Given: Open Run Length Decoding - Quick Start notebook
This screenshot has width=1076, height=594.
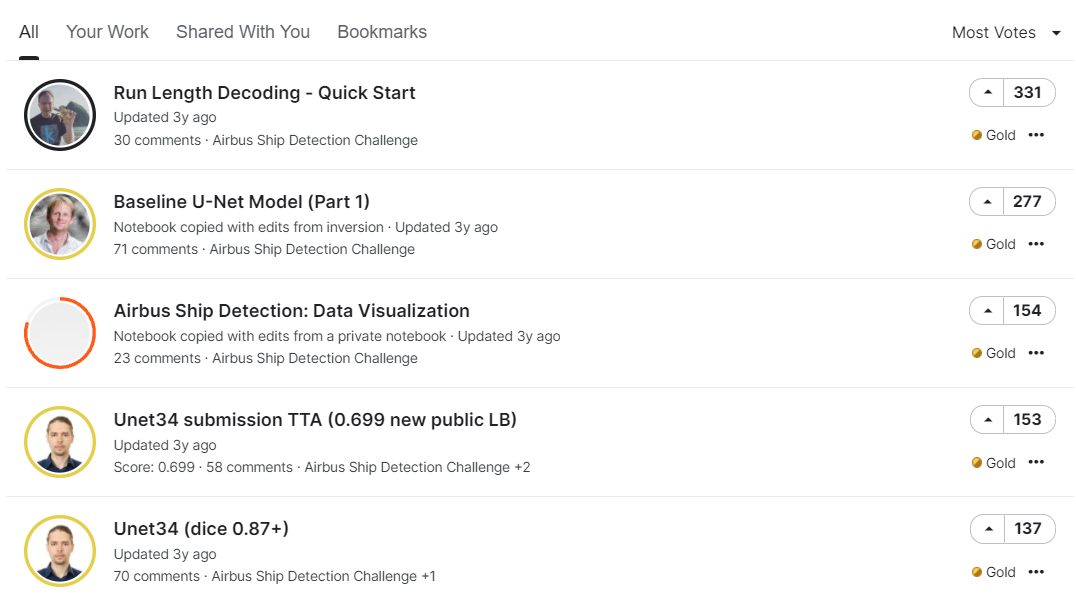Looking at the screenshot, I should (x=264, y=93).
